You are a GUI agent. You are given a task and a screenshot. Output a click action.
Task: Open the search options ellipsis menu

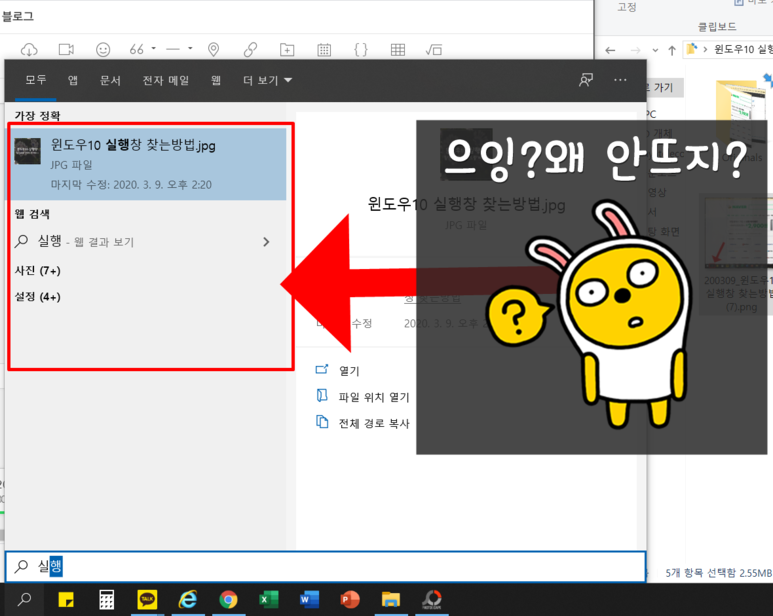(x=620, y=80)
